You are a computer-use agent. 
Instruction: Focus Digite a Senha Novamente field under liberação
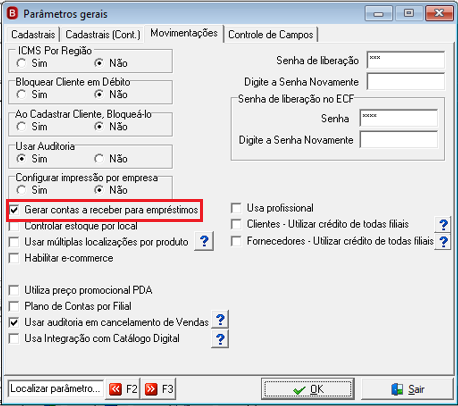[x=406, y=81]
